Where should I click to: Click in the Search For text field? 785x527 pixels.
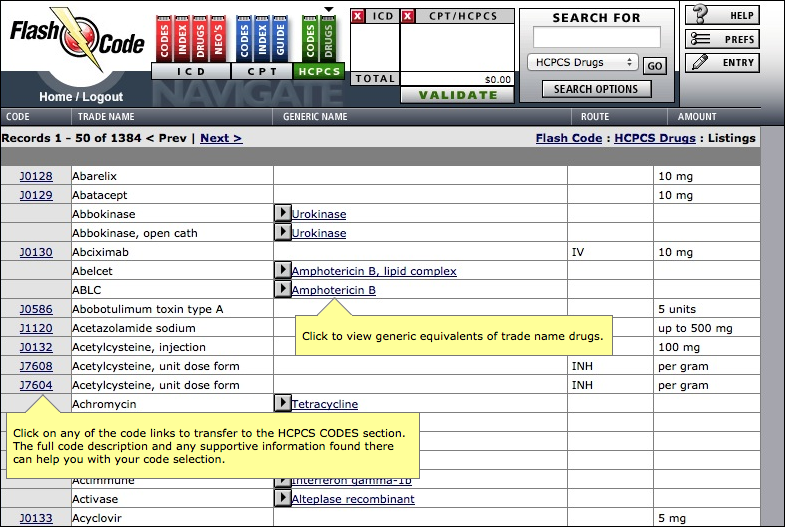coord(596,38)
